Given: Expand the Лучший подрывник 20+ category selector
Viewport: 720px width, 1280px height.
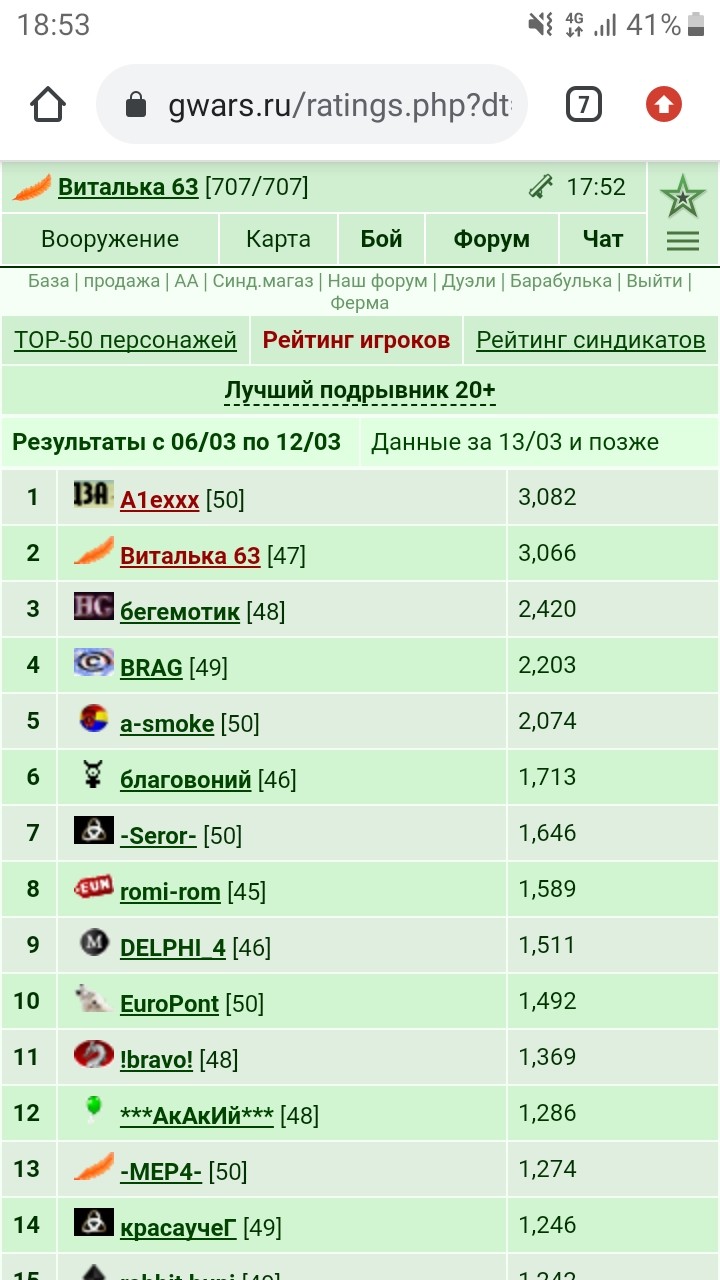Looking at the screenshot, I should (x=360, y=390).
